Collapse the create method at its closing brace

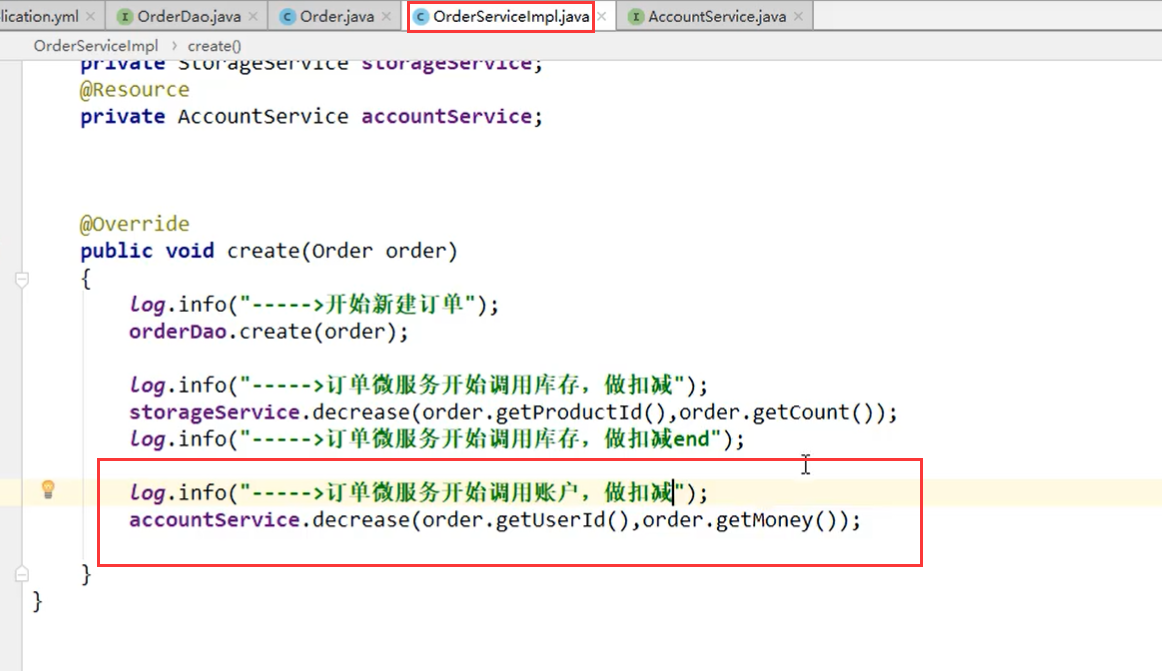(21, 574)
